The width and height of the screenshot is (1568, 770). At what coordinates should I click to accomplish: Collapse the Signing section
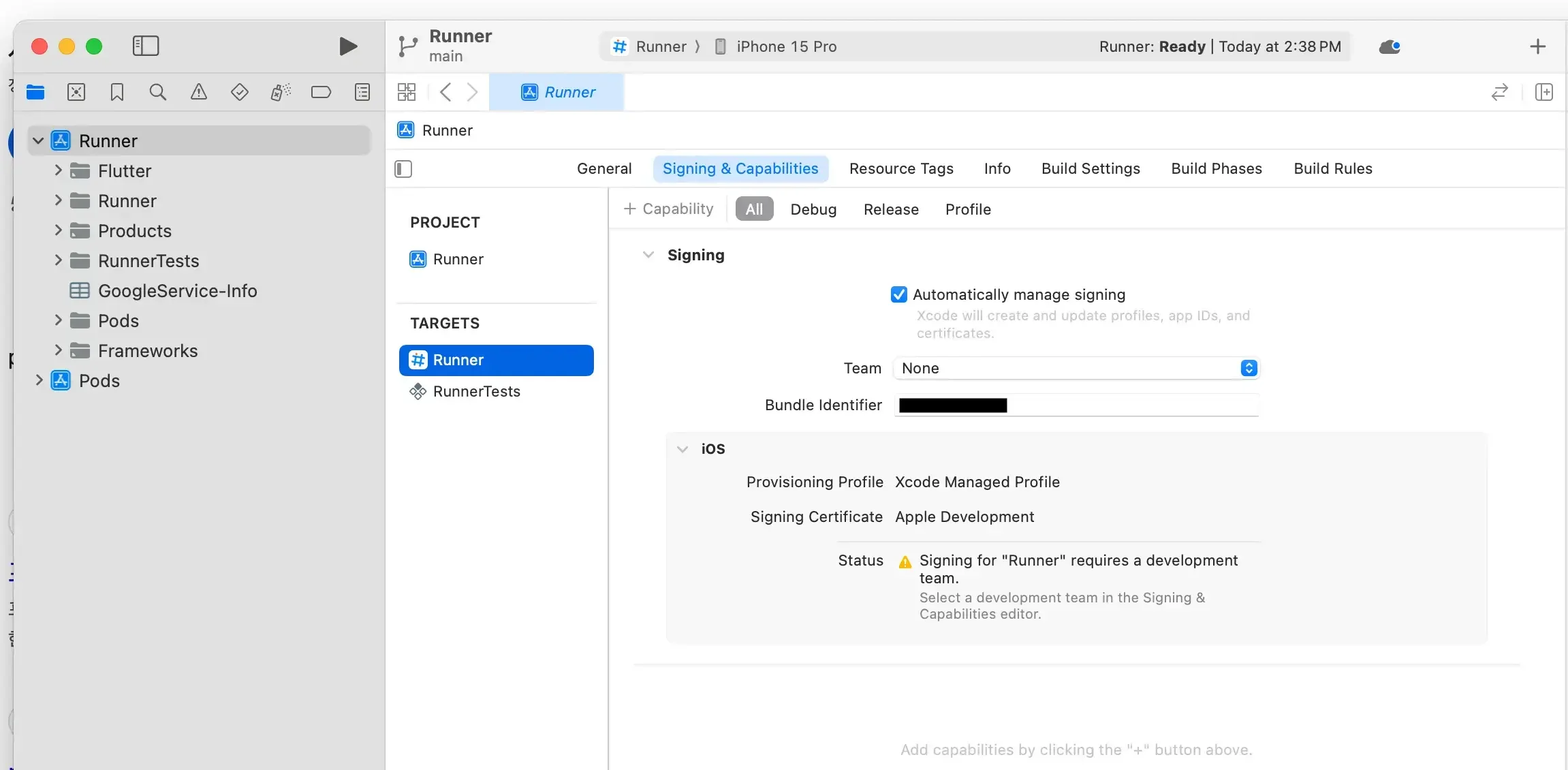coord(648,255)
